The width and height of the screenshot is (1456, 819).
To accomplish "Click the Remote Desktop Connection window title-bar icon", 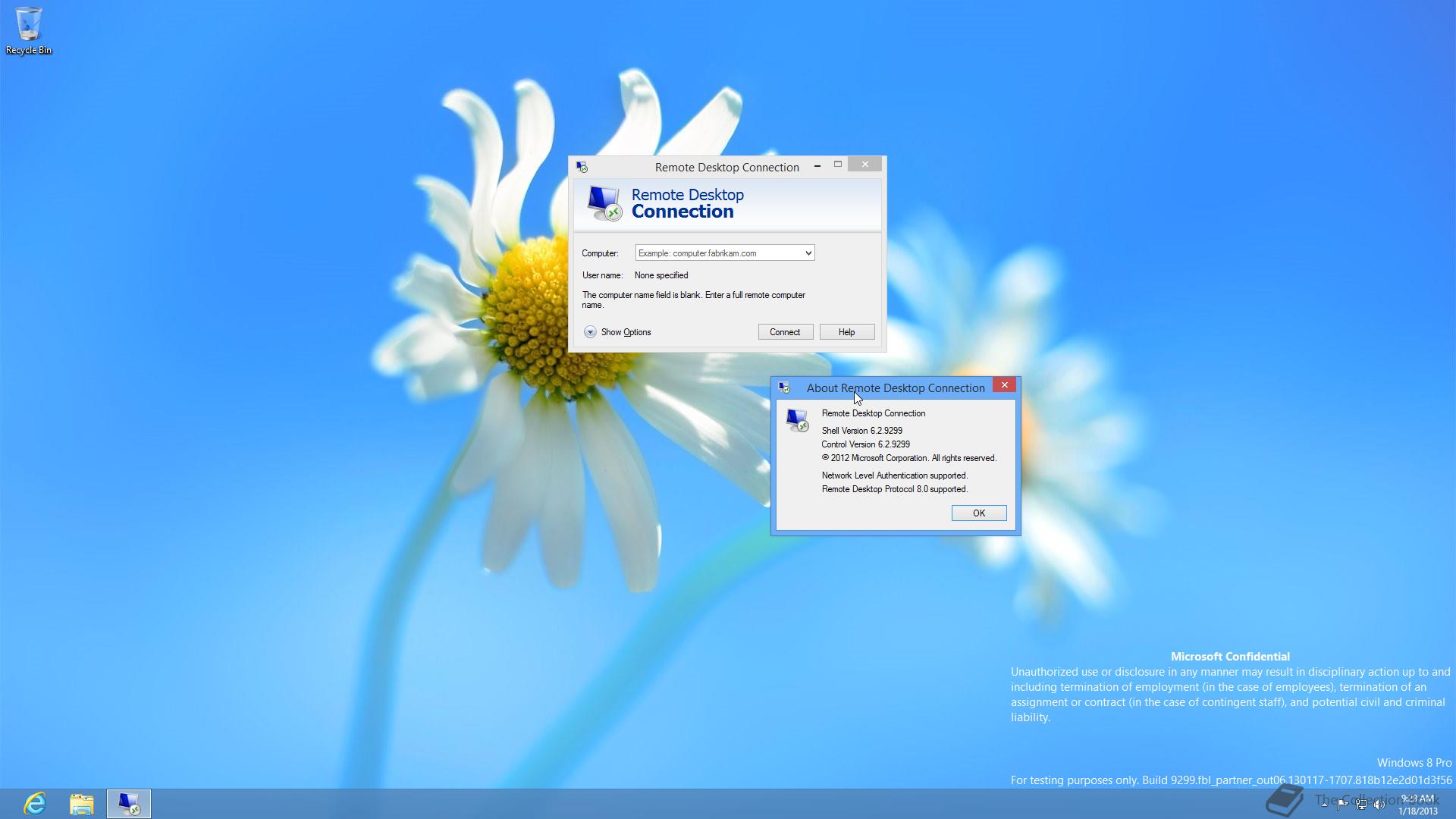I will click(582, 167).
